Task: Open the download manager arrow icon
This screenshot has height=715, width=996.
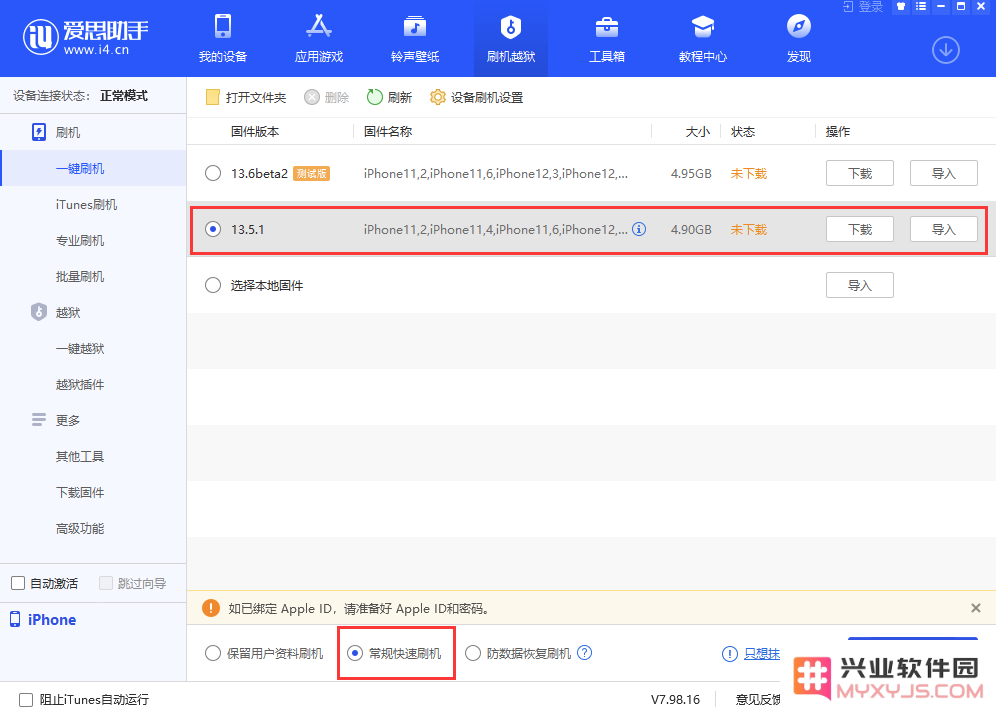Action: click(x=946, y=50)
